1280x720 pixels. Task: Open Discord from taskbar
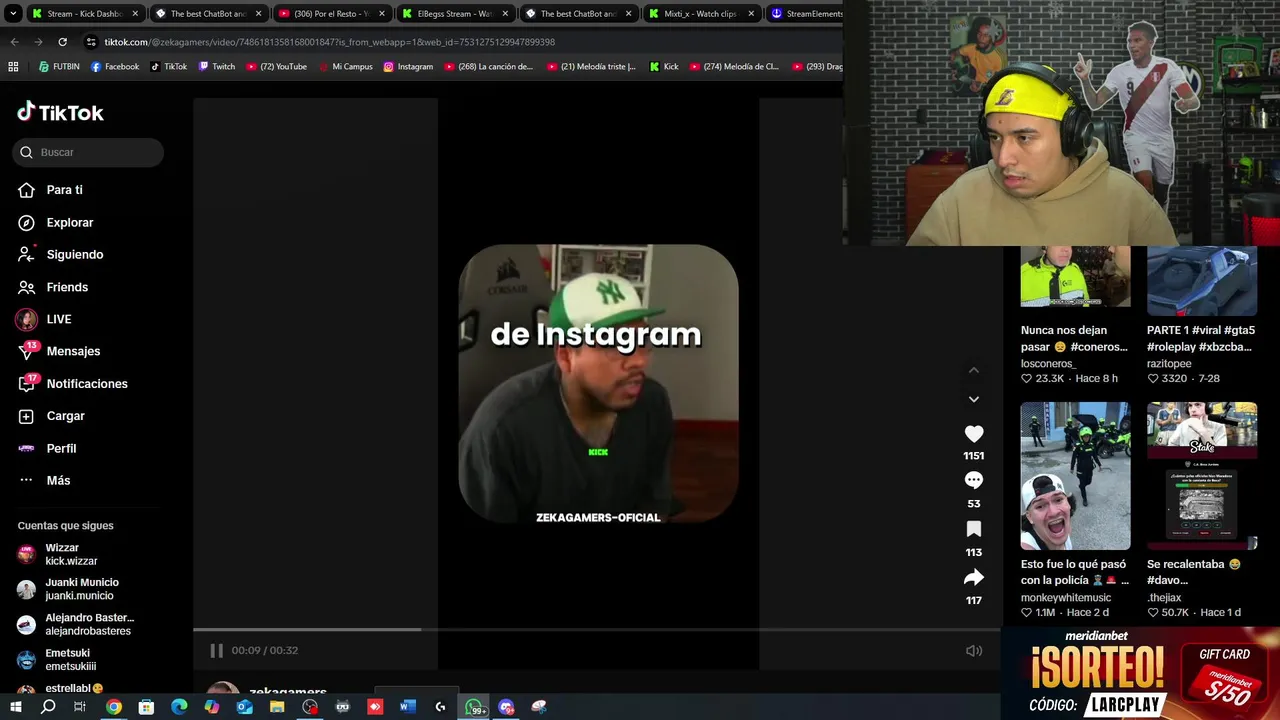[x=506, y=707]
